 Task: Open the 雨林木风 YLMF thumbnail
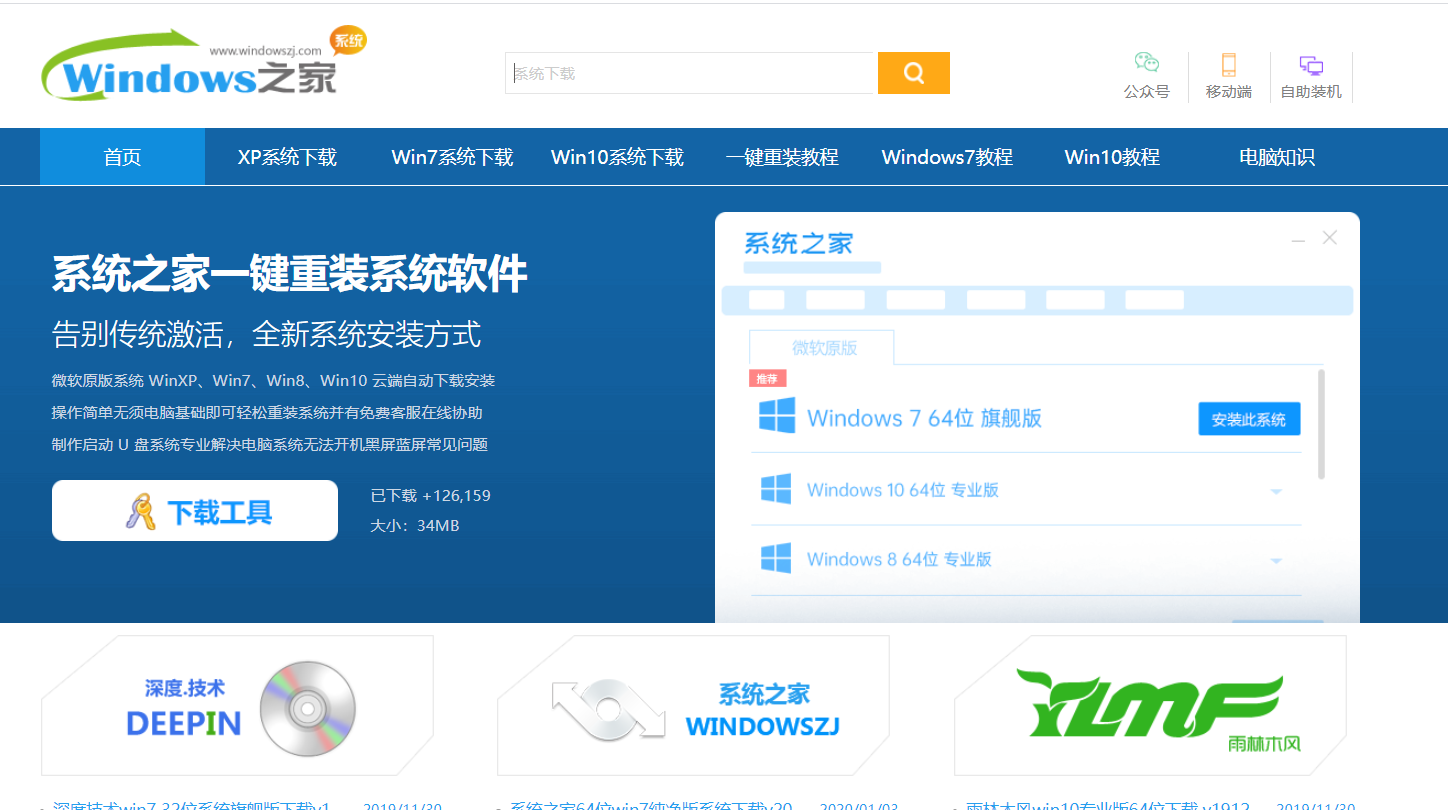point(1157,705)
